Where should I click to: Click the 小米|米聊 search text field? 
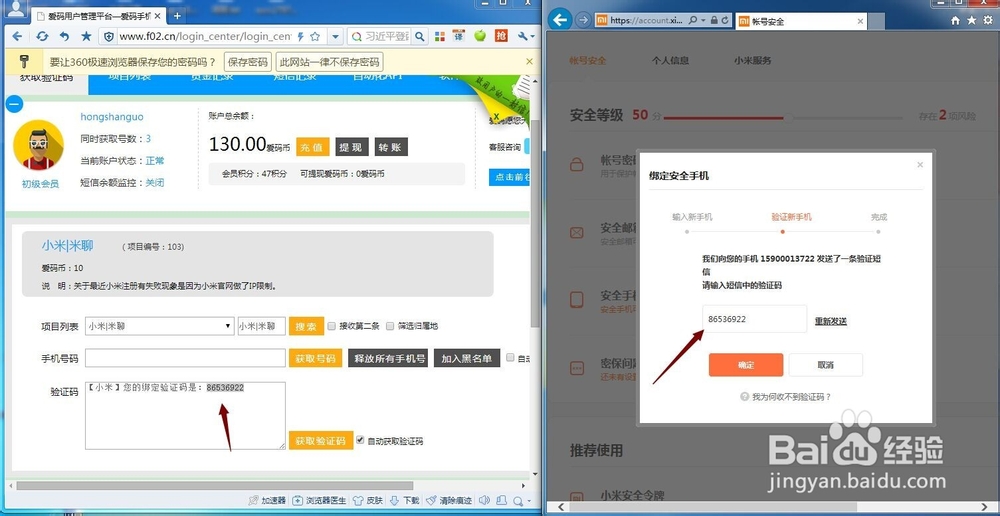tap(261, 326)
